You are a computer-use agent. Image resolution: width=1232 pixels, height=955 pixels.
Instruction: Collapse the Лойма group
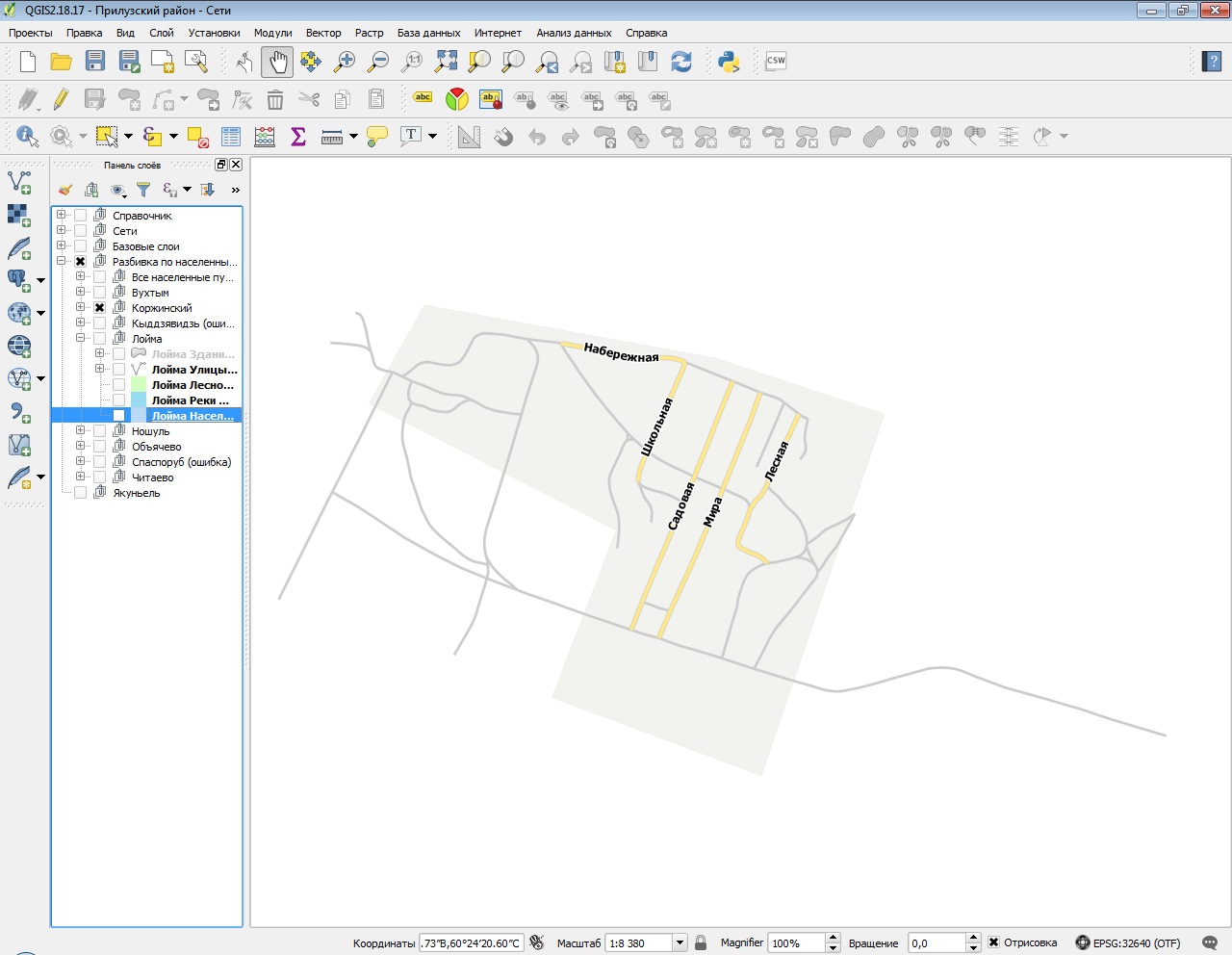click(80, 339)
